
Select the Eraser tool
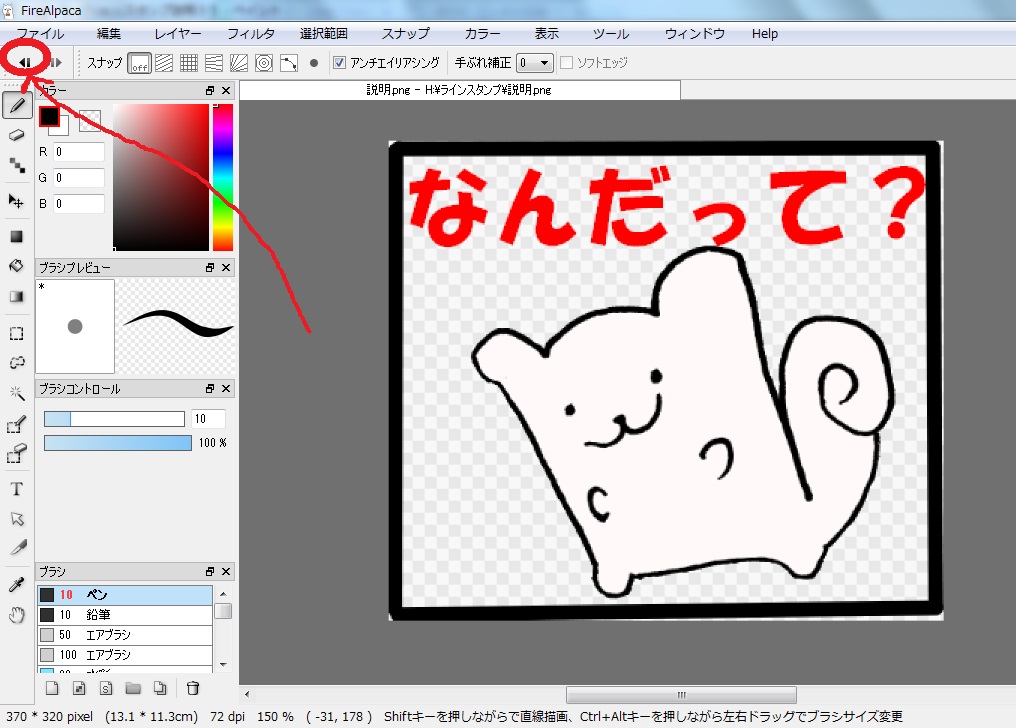pos(17,135)
